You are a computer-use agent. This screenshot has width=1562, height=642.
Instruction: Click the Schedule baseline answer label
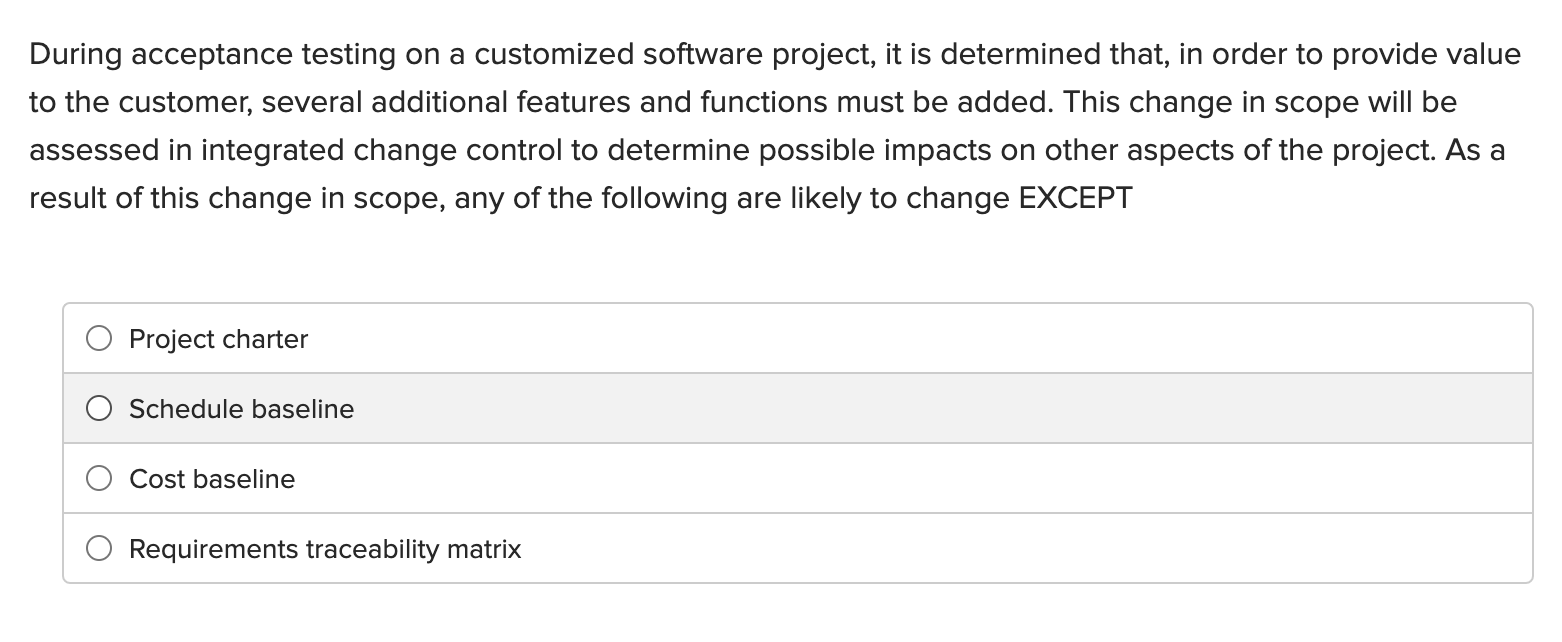[240, 408]
